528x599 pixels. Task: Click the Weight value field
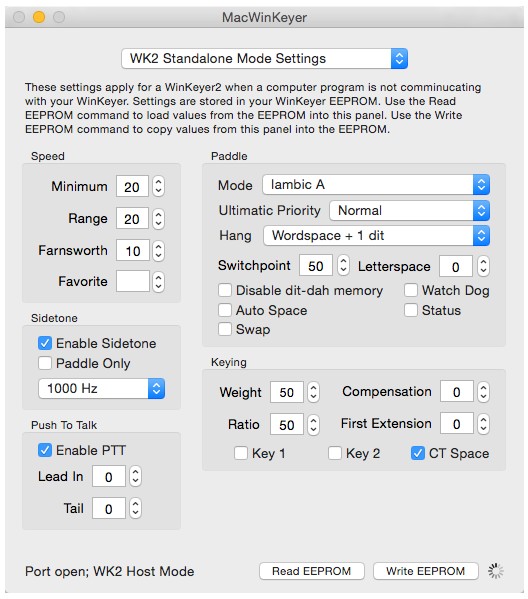tap(287, 392)
